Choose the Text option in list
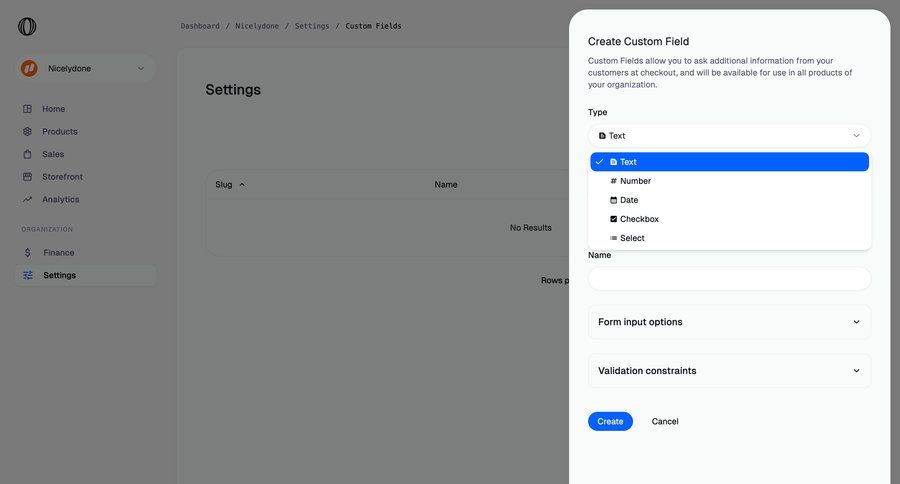 (x=729, y=162)
